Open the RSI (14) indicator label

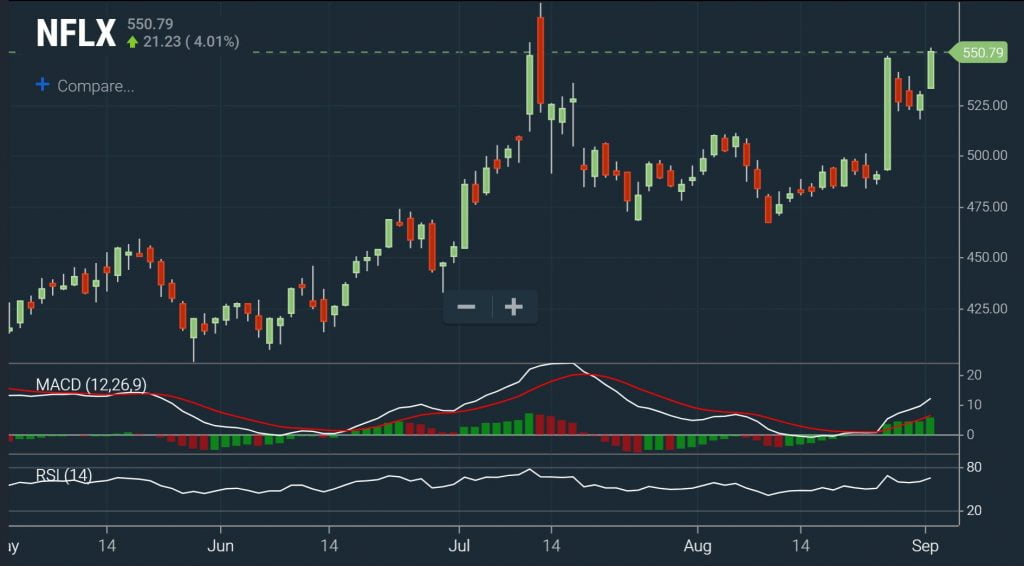[x=64, y=475]
